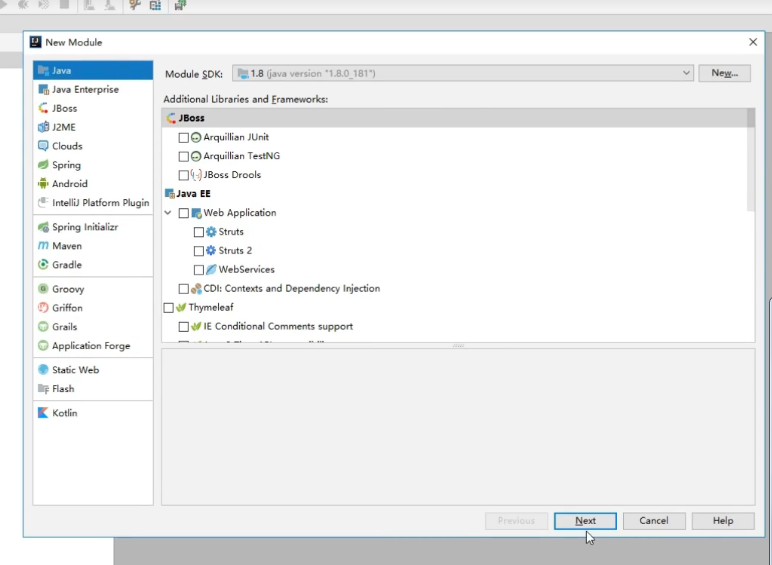Check the Struts checkbox
The height and width of the screenshot is (565, 772).
click(199, 232)
